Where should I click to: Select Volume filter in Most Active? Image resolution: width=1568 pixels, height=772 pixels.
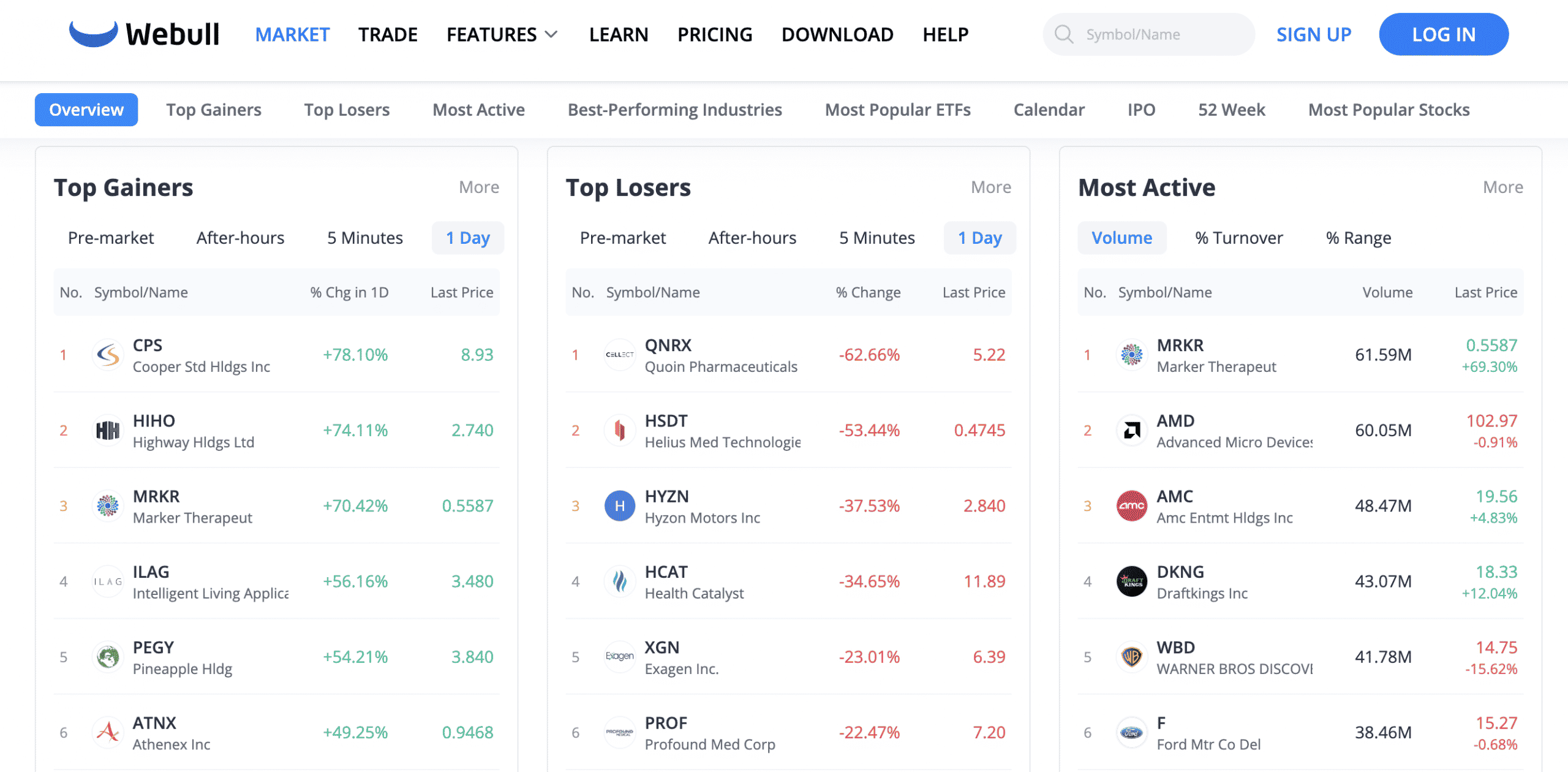pyautogui.click(x=1122, y=238)
